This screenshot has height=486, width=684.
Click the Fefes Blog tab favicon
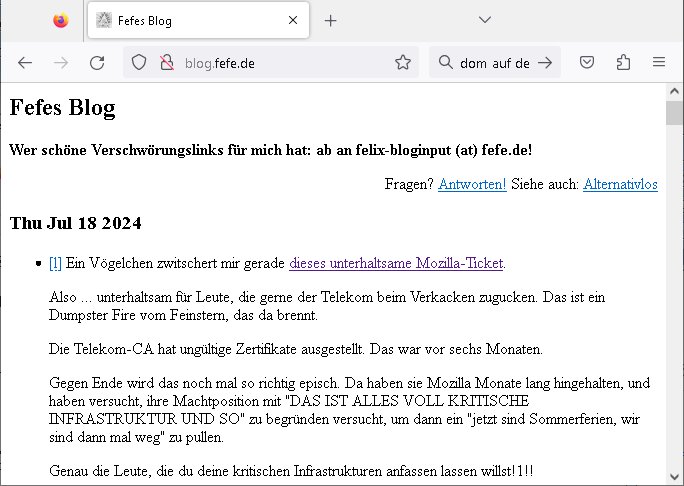click(x=104, y=20)
